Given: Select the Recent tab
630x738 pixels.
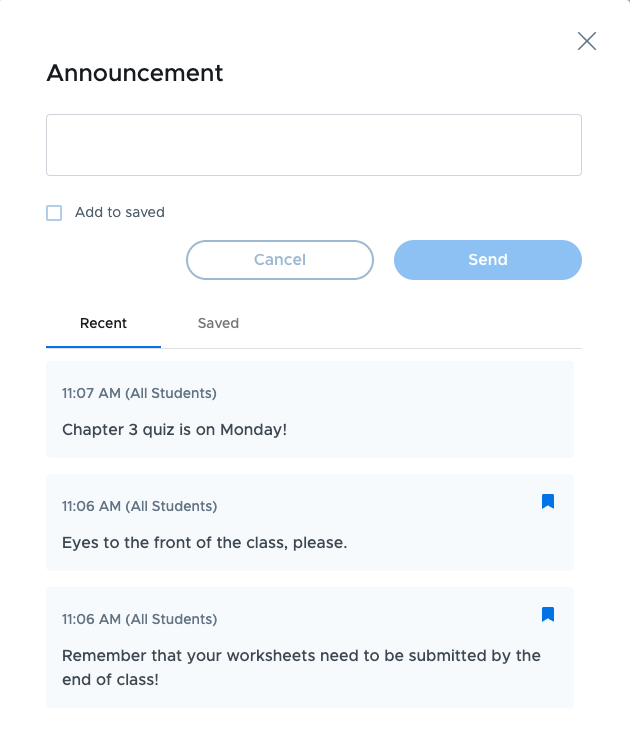Looking at the screenshot, I should click(x=104, y=323).
